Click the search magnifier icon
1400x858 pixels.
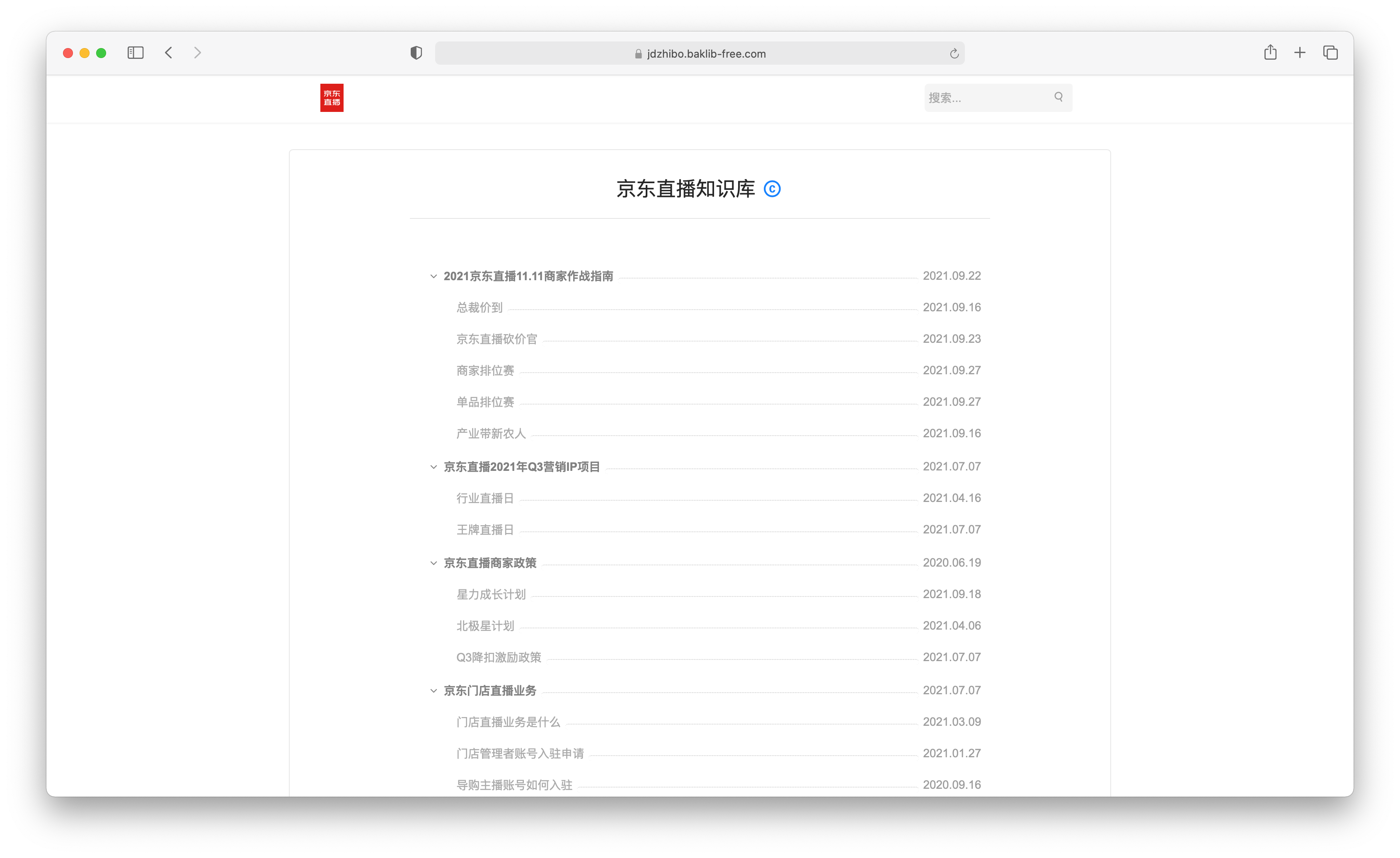(x=1058, y=97)
